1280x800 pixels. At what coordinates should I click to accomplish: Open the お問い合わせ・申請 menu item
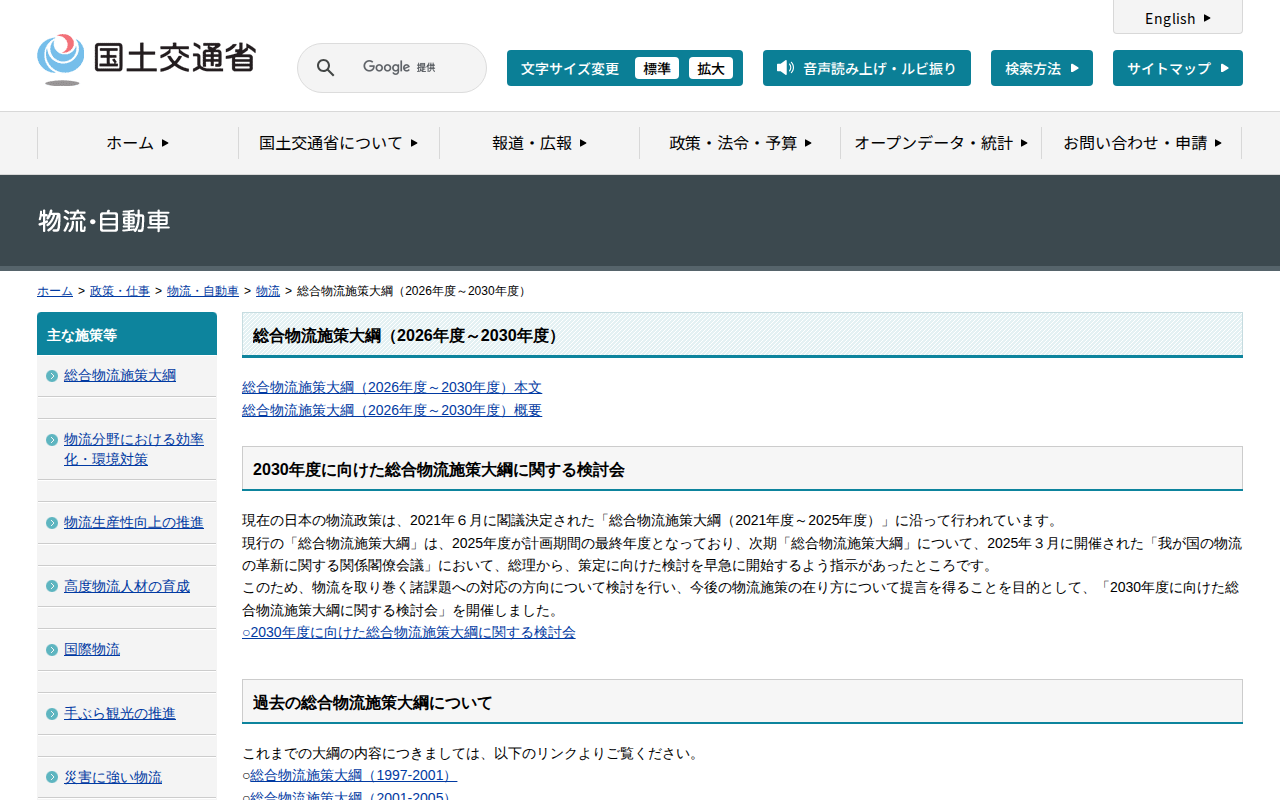1141,143
